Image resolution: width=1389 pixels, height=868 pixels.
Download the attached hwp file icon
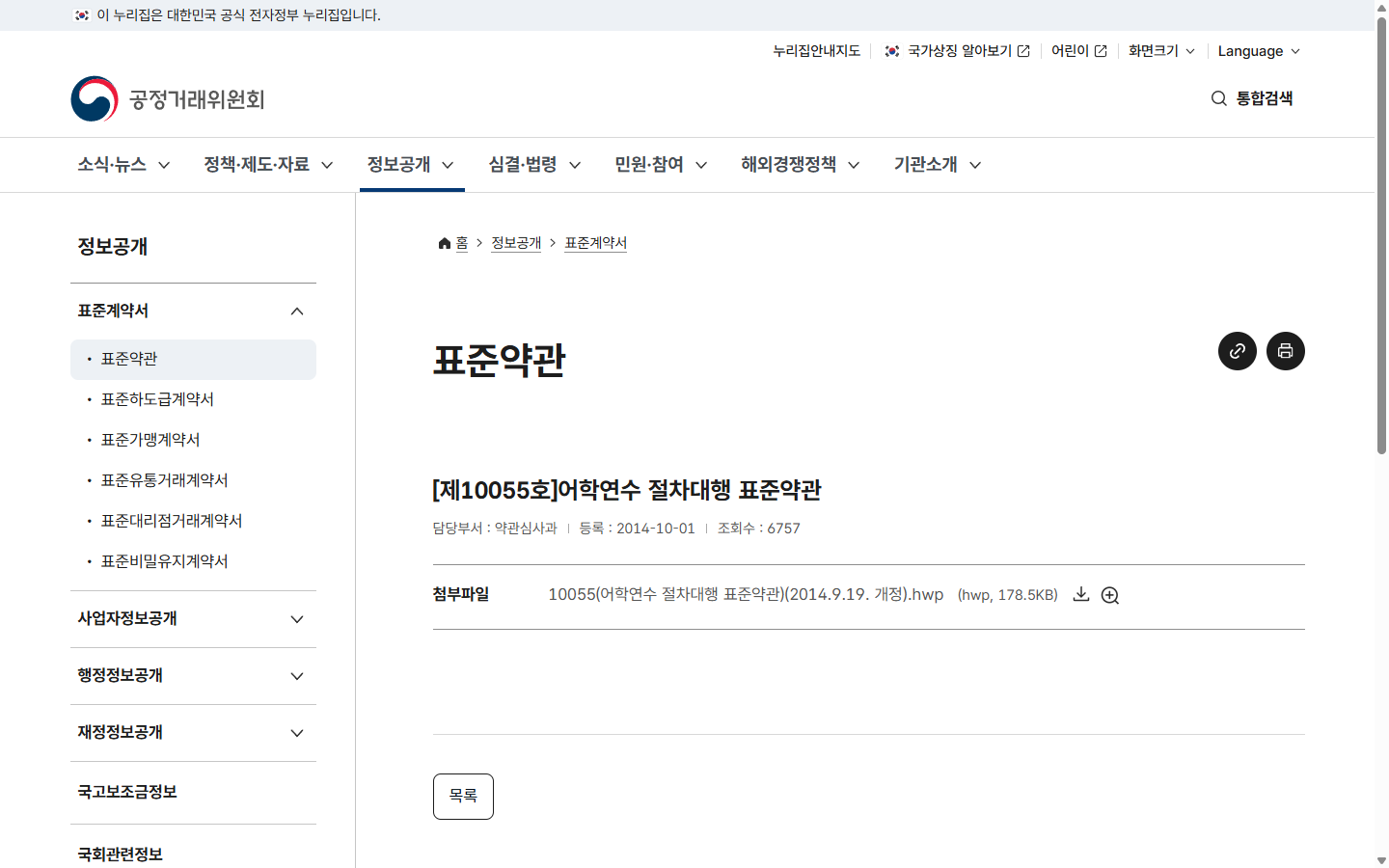1081,595
